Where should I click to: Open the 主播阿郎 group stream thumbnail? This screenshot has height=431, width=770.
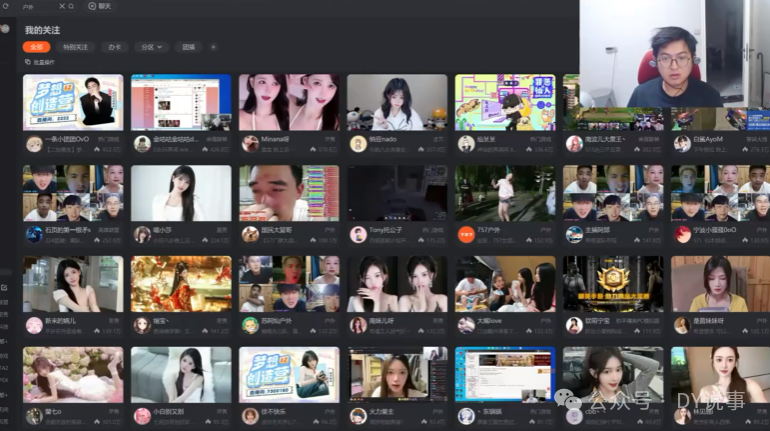pos(613,193)
